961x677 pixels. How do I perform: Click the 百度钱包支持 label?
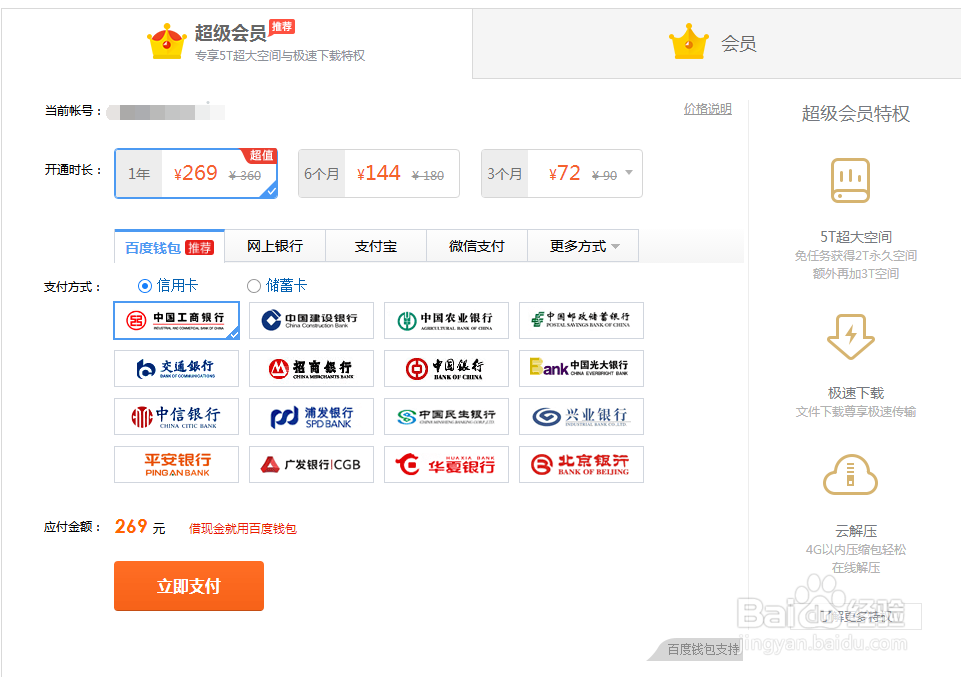[x=703, y=649]
